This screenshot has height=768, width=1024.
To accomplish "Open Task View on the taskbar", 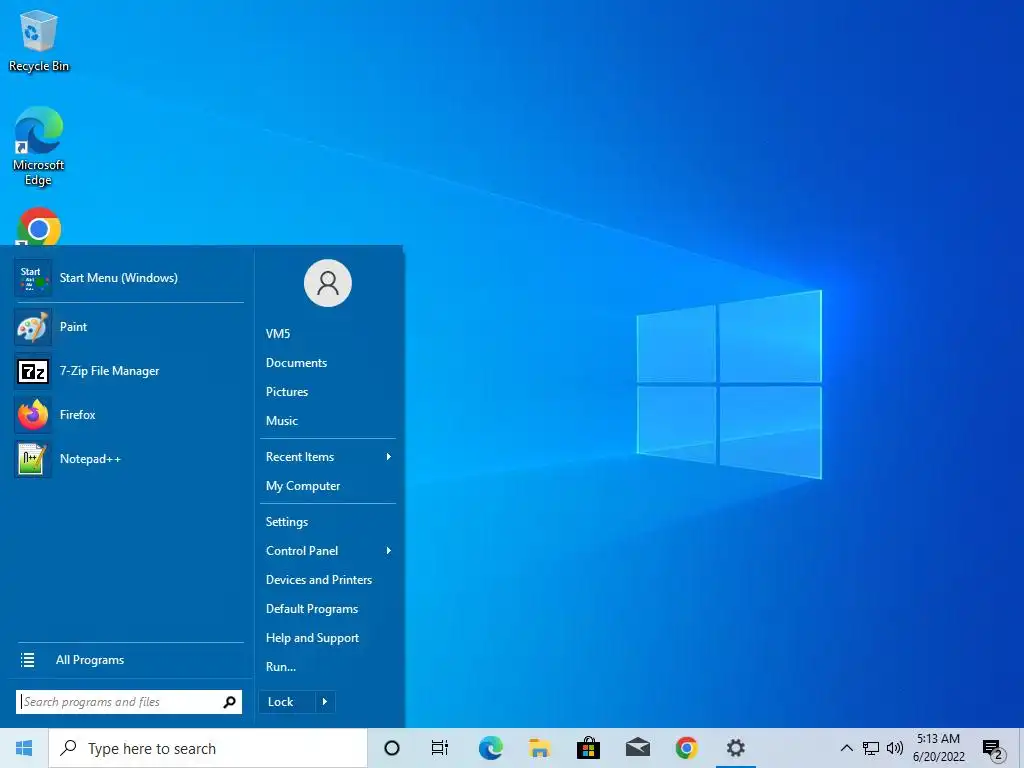I will pos(440,748).
